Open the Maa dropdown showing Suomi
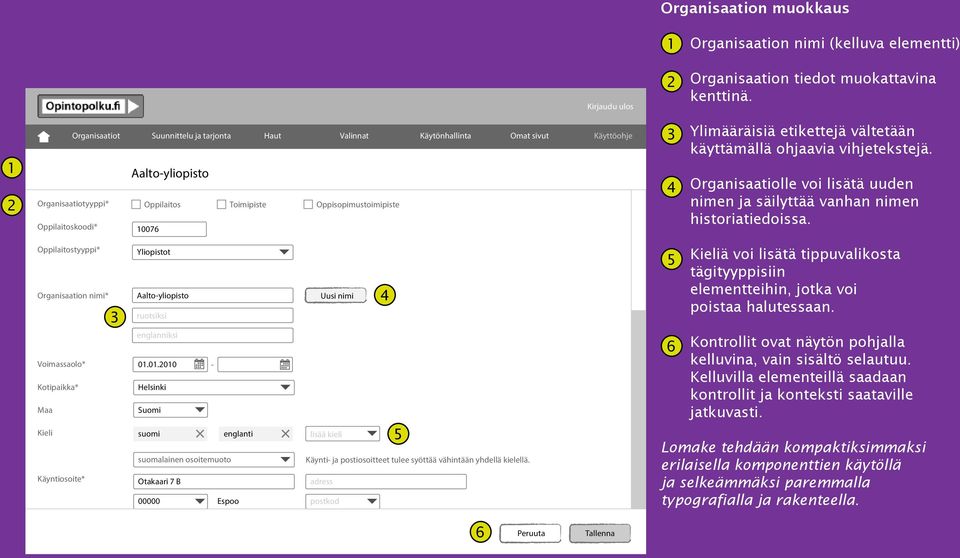Screen dimensions: 960x558 click(x=170, y=410)
